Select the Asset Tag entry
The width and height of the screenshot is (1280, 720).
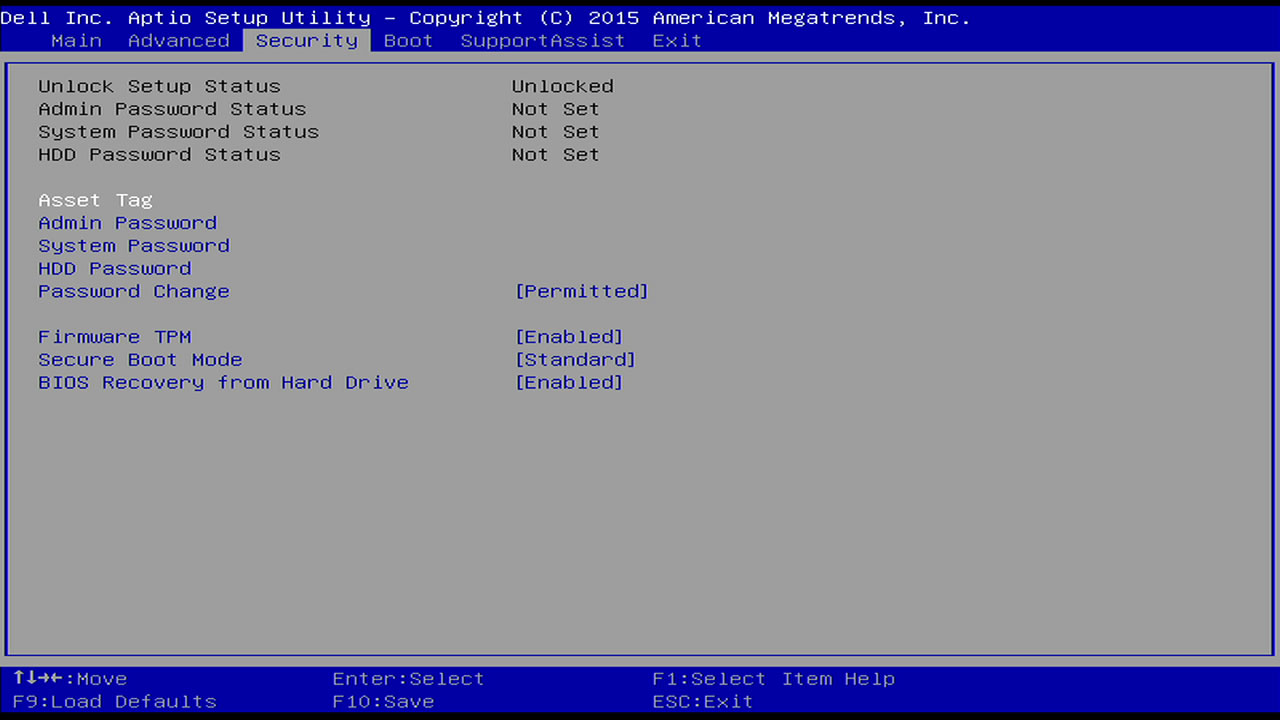(x=95, y=200)
